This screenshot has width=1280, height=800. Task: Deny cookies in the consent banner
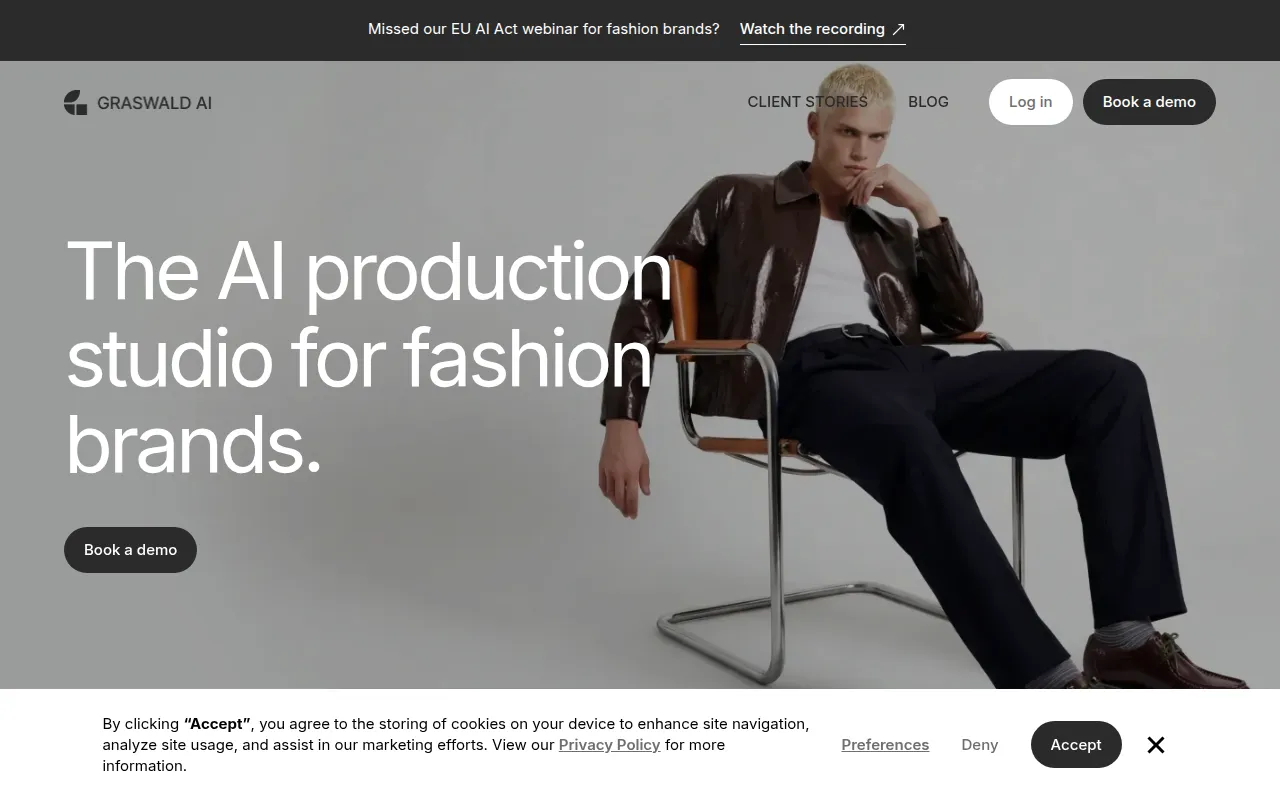click(979, 745)
